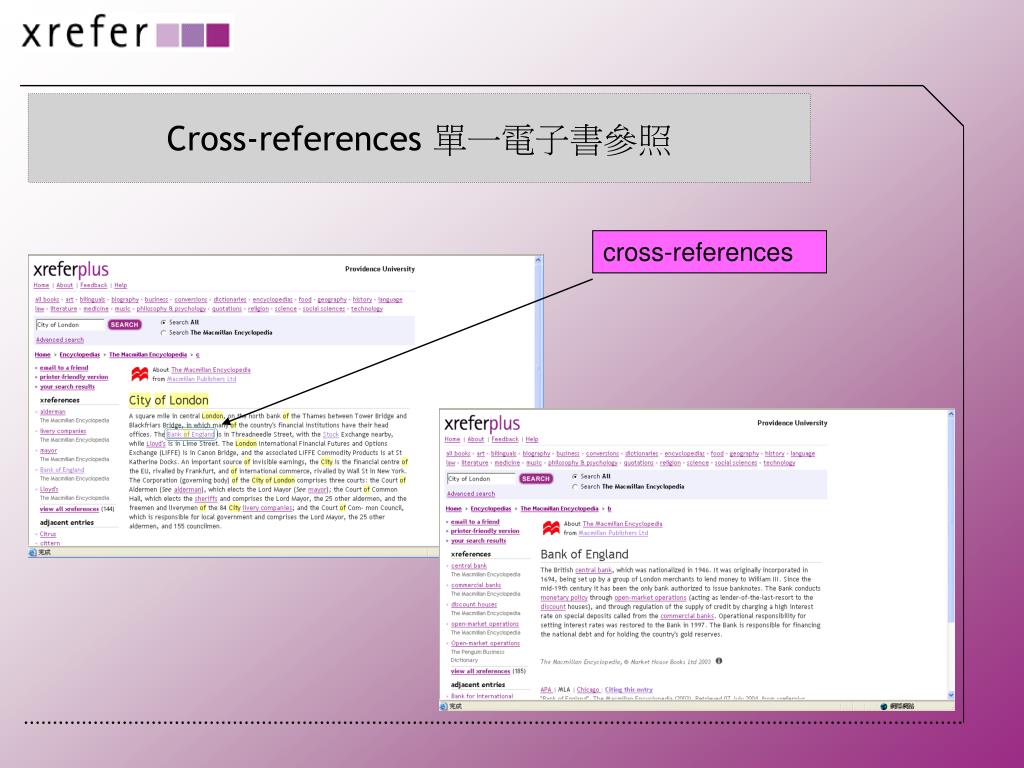Click Encyclopedias breadcrumb in City of London window
The image size is (1024, 768).
point(80,355)
